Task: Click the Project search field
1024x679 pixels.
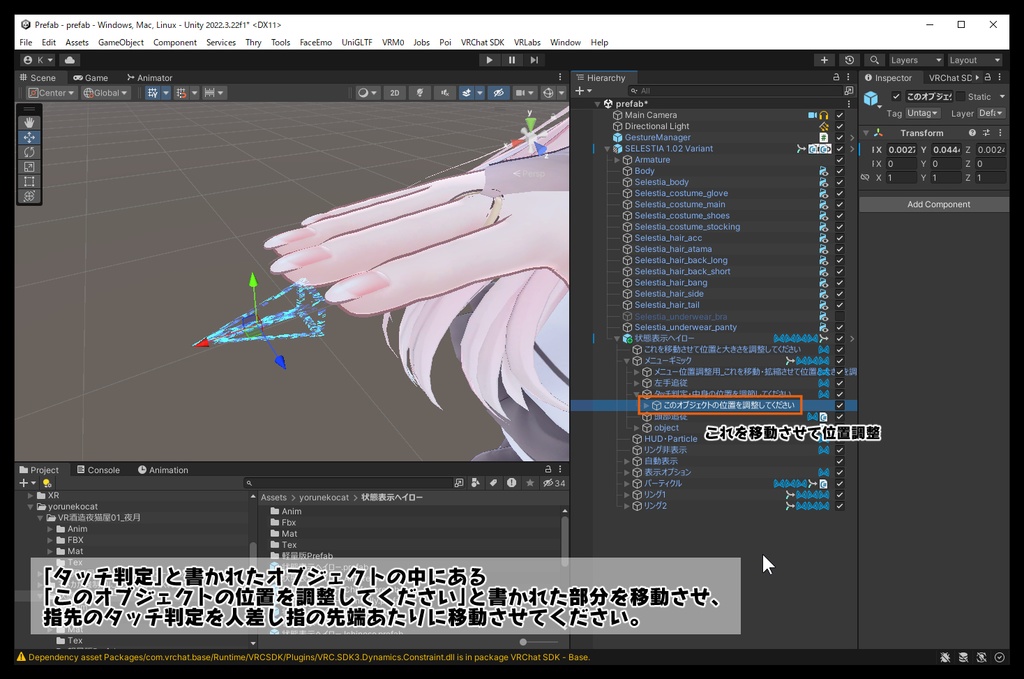Action: pyautogui.click(x=348, y=483)
